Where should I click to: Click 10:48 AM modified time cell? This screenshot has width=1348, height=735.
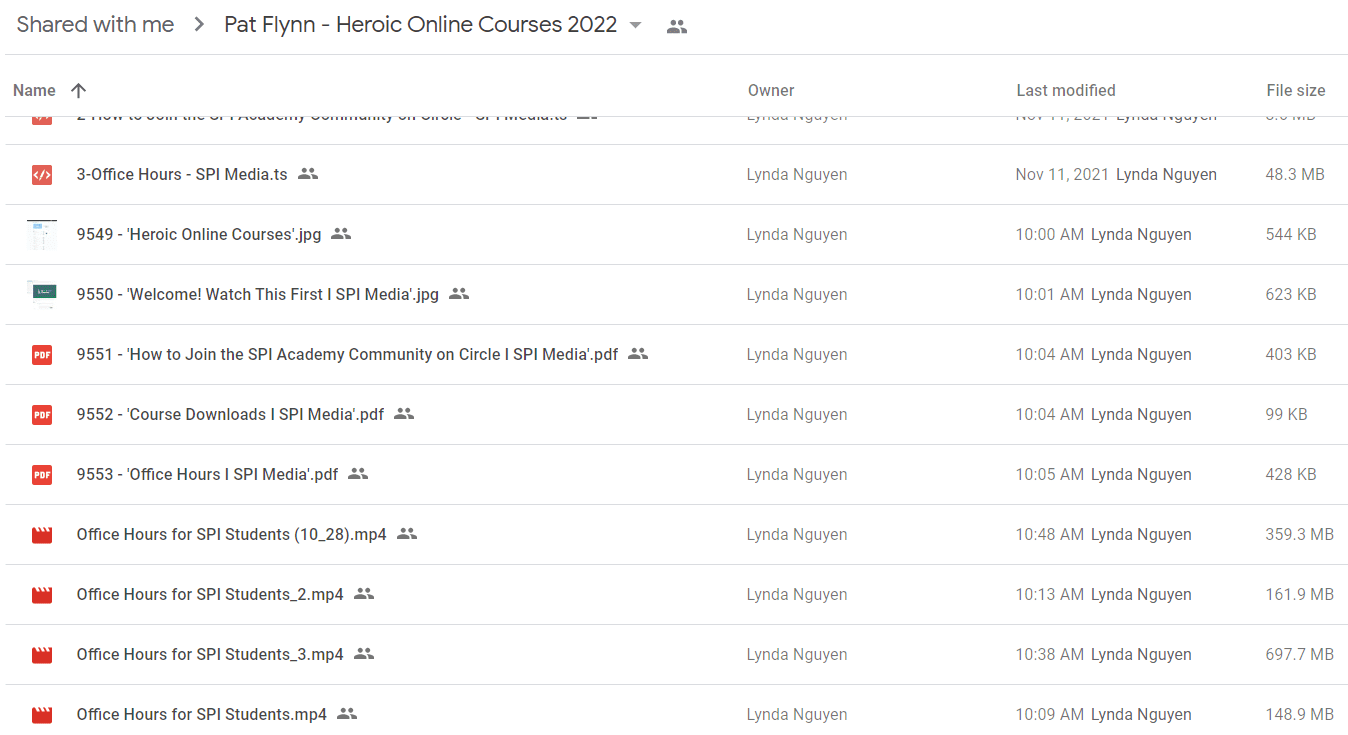(1050, 534)
